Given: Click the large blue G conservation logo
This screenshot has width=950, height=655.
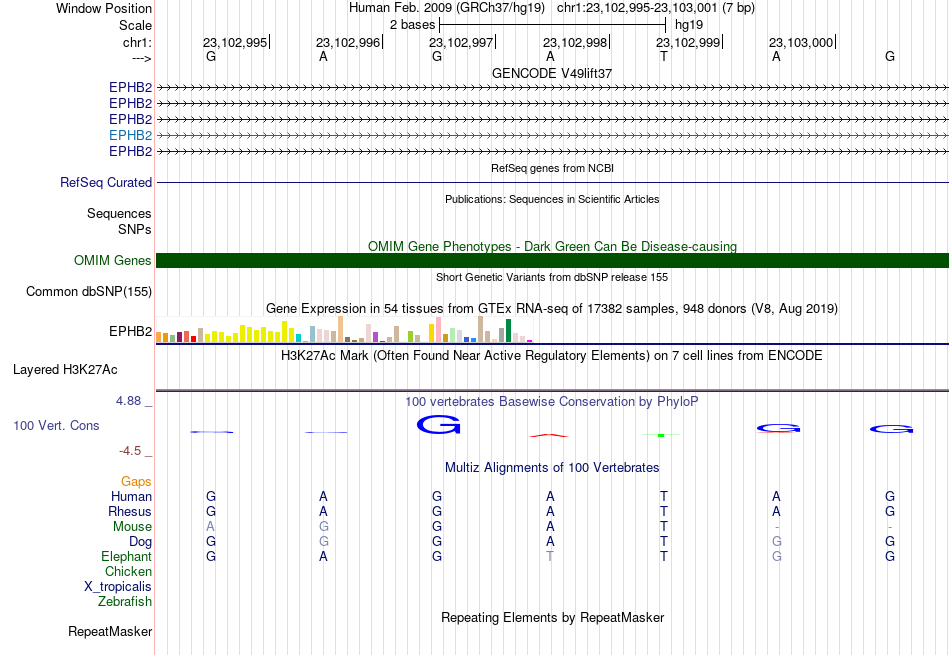Looking at the screenshot, I should tap(438, 425).
